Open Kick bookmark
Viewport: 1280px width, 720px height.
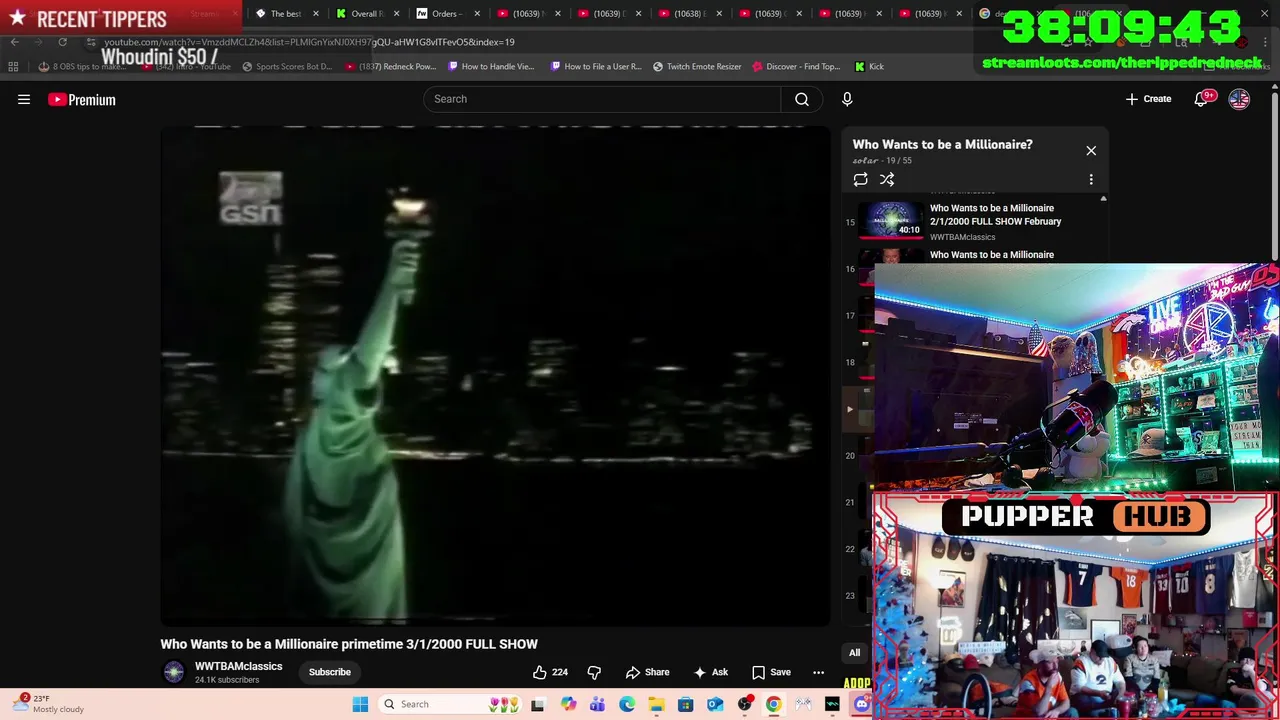[x=869, y=67]
